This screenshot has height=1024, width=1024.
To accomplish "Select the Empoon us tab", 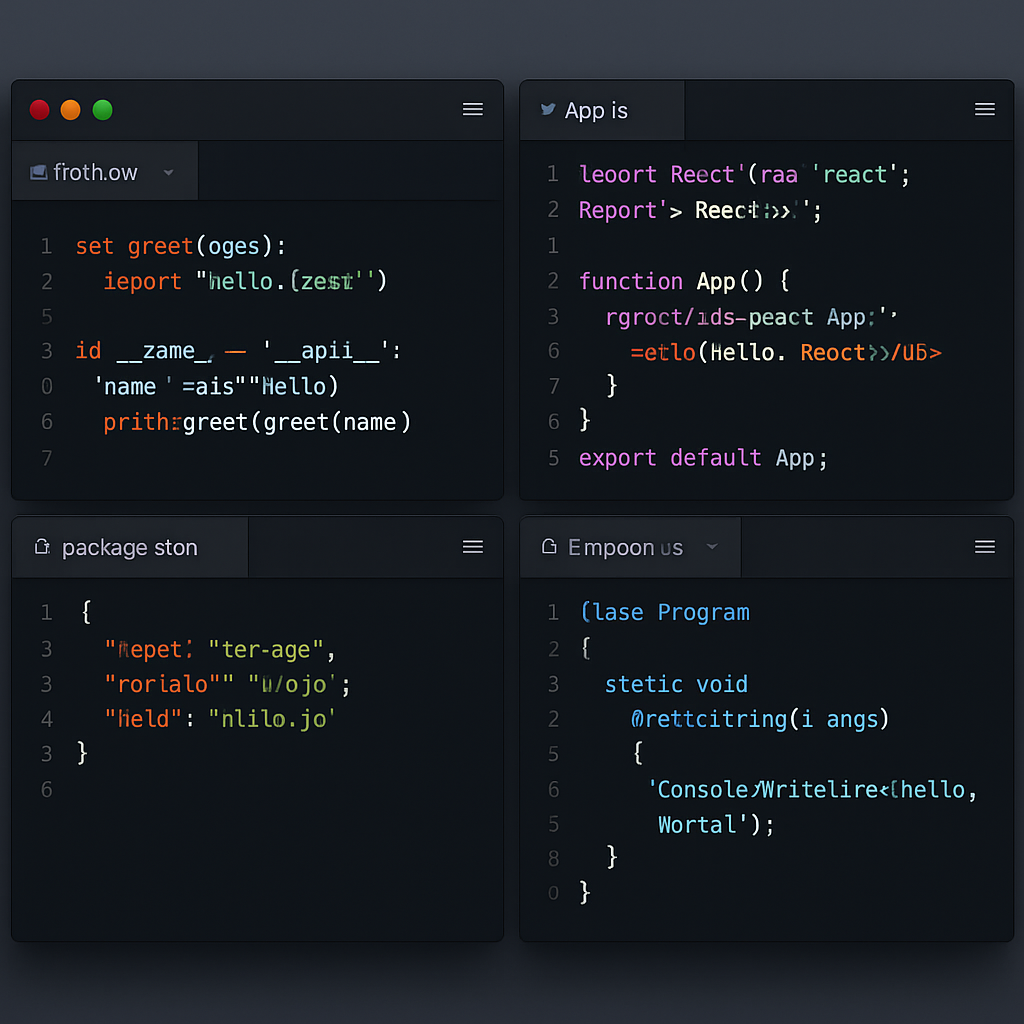I will tap(630, 547).
